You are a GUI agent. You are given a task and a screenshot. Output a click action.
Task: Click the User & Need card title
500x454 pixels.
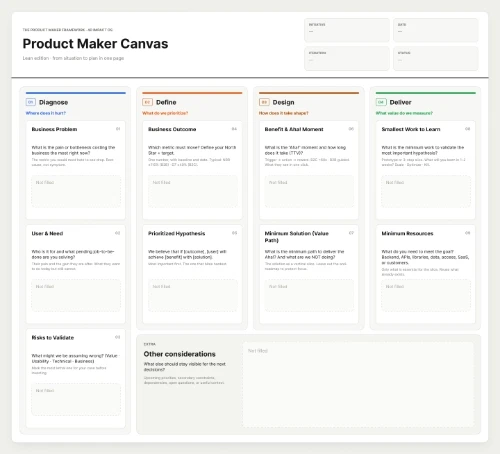pyautogui.click(x=47, y=233)
